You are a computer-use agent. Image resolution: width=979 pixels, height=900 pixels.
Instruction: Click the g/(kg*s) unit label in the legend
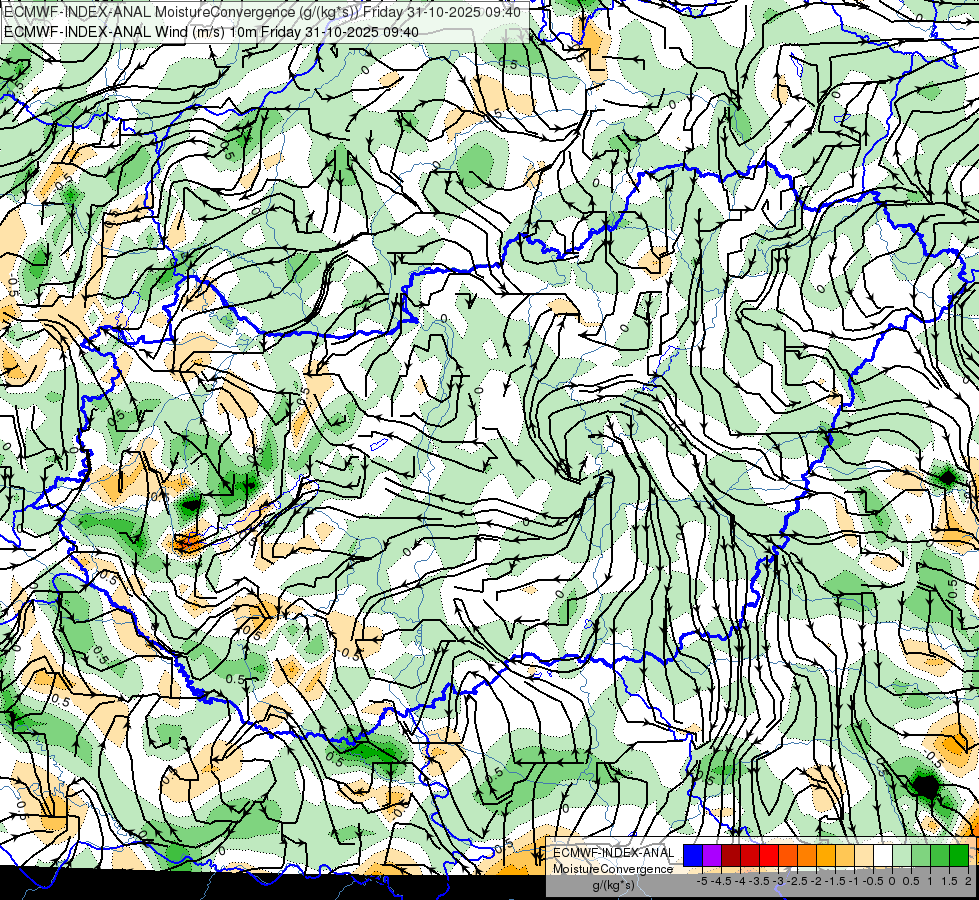pos(614,886)
